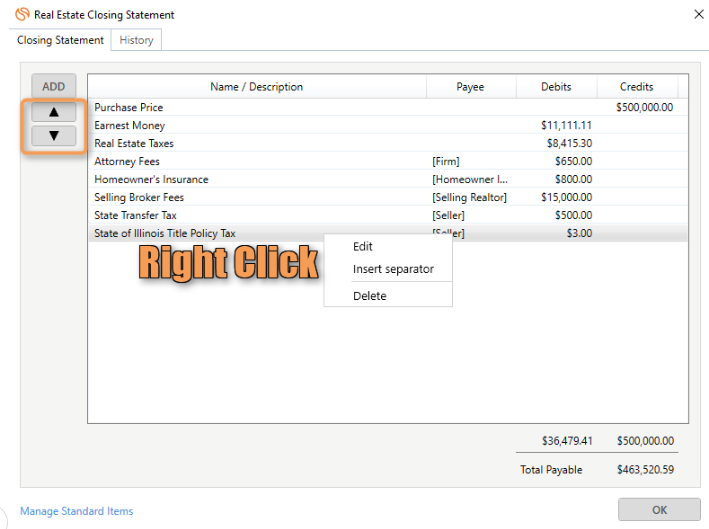
Task: Click the app logo in title bar
Action: point(22,15)
